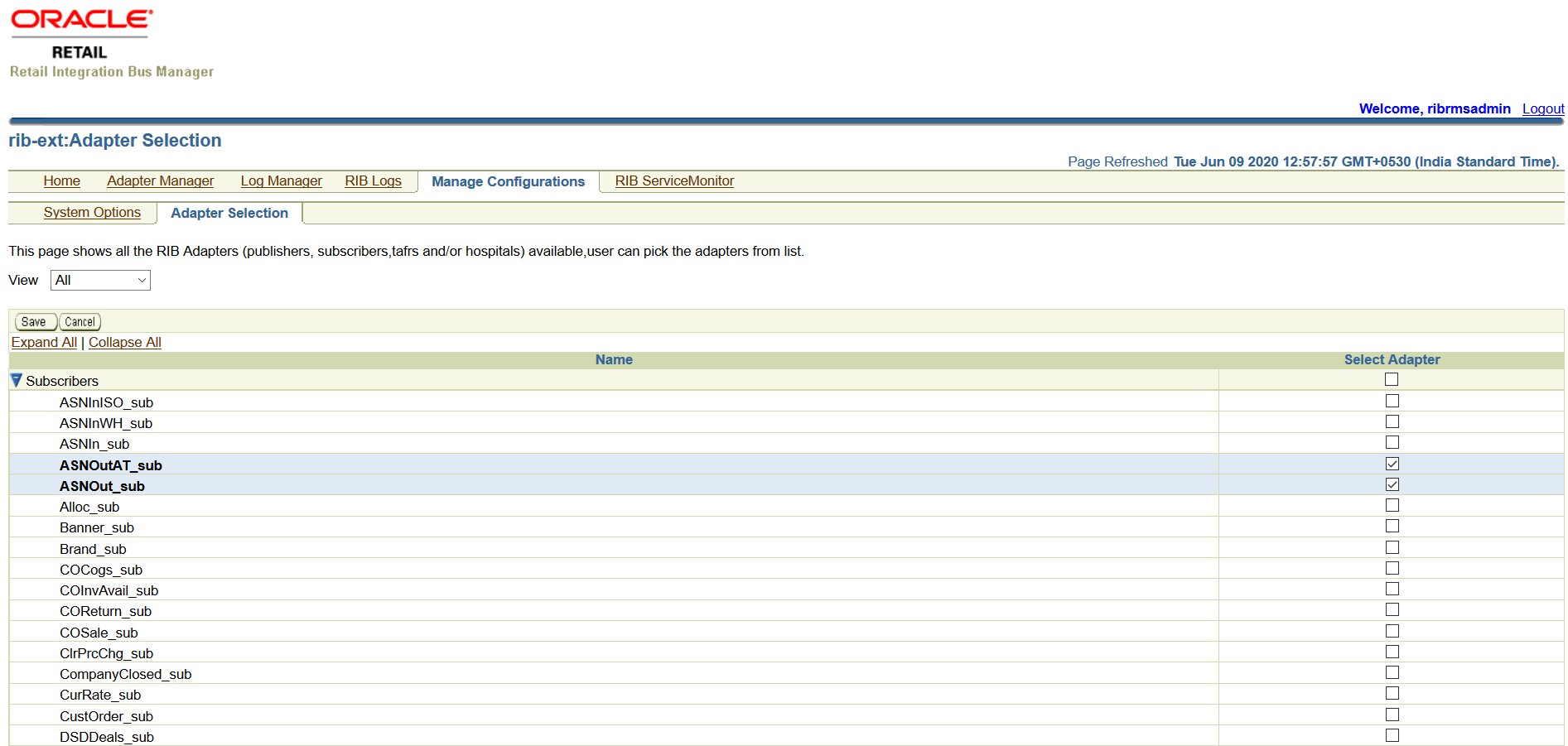
Task: Click the COCogs_sub adapter name
Action: 101,570
